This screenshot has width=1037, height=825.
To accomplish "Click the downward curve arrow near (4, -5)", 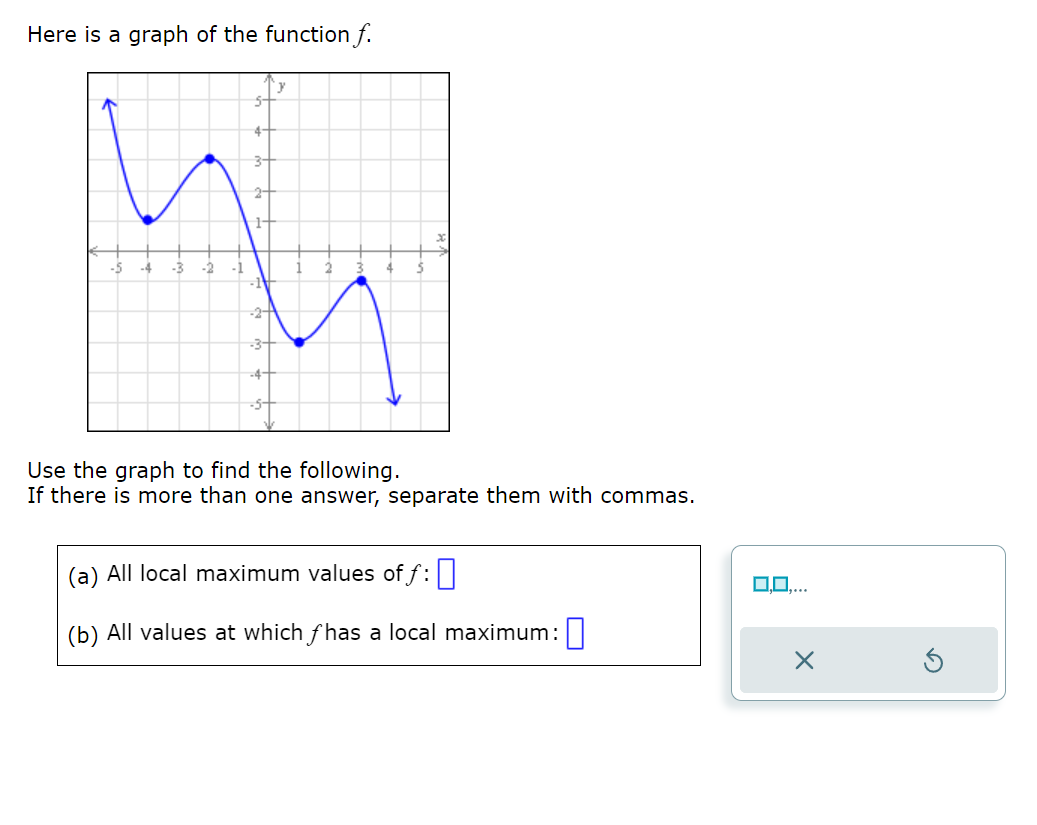I will [393, 398].
